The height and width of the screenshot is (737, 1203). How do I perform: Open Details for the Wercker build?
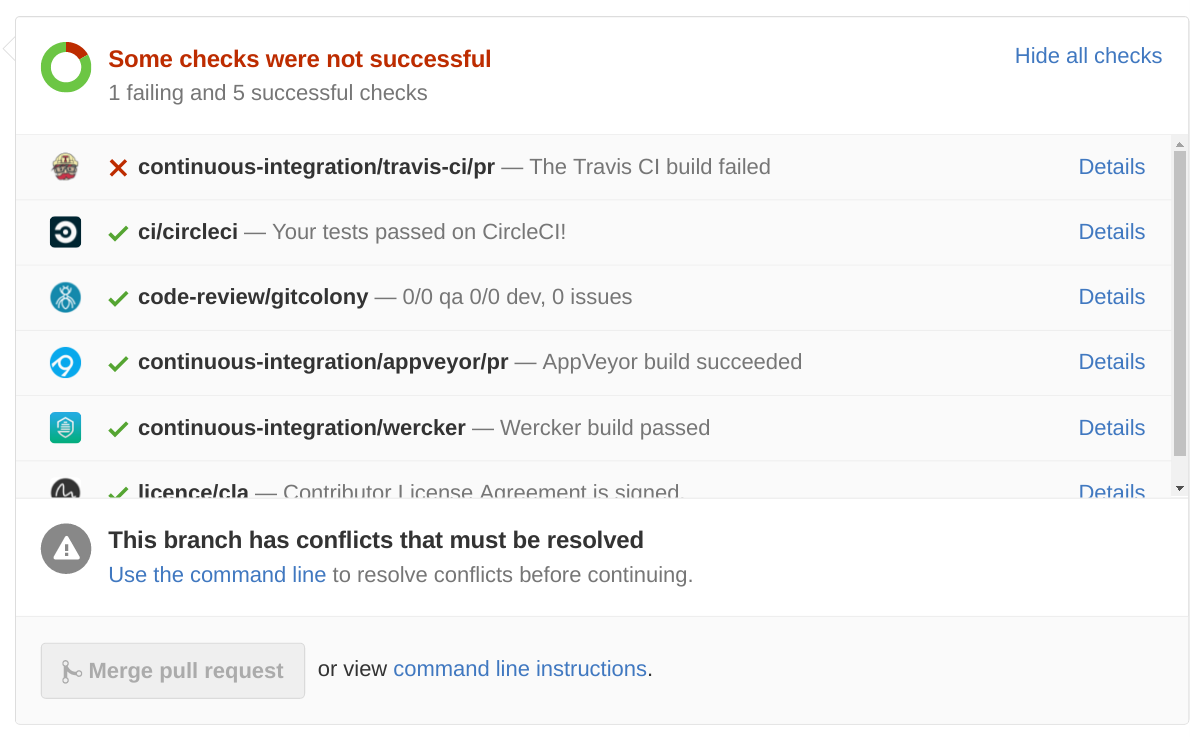pyautogui.click(x=1111, y=427)
